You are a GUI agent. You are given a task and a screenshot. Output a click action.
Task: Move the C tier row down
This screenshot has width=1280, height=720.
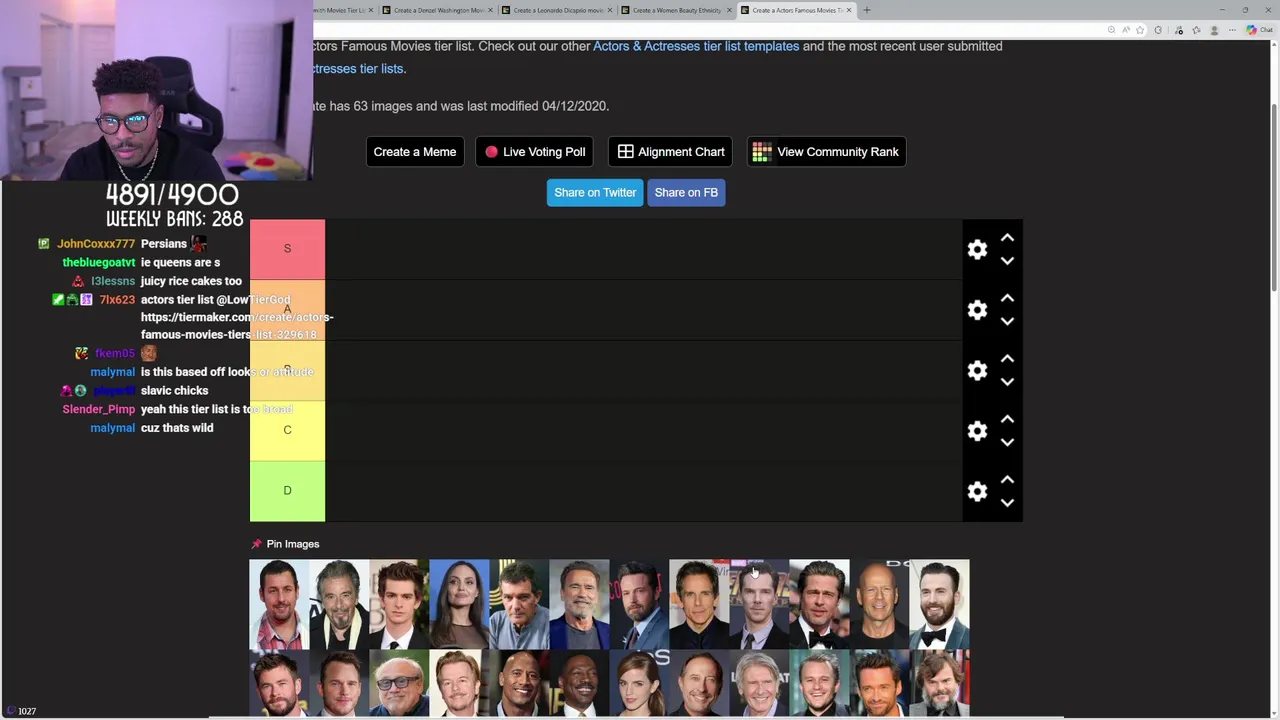pyautogui.click(x=1007, y=442)
